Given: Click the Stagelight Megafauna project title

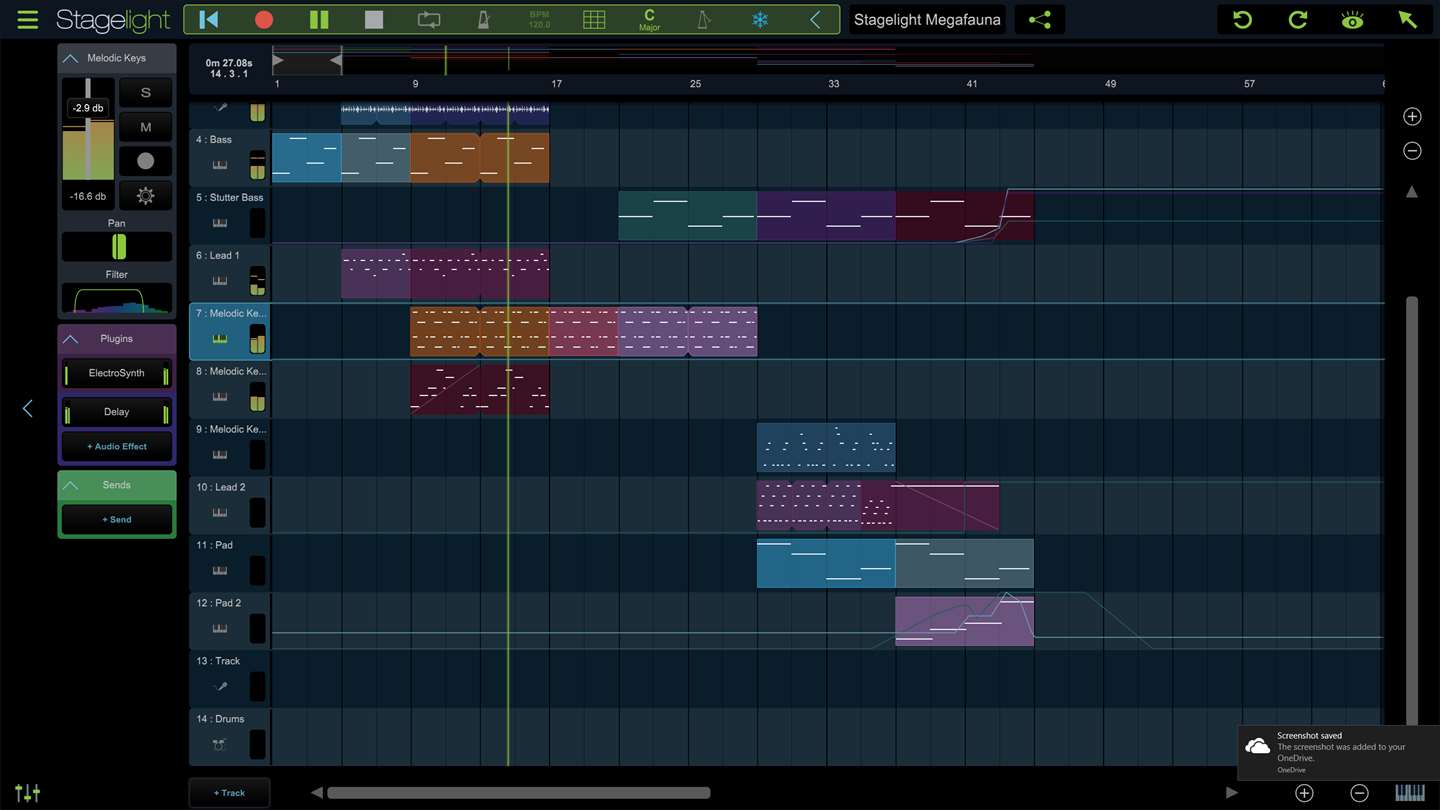Looking at the screenshot, I should tap(927, 20).
